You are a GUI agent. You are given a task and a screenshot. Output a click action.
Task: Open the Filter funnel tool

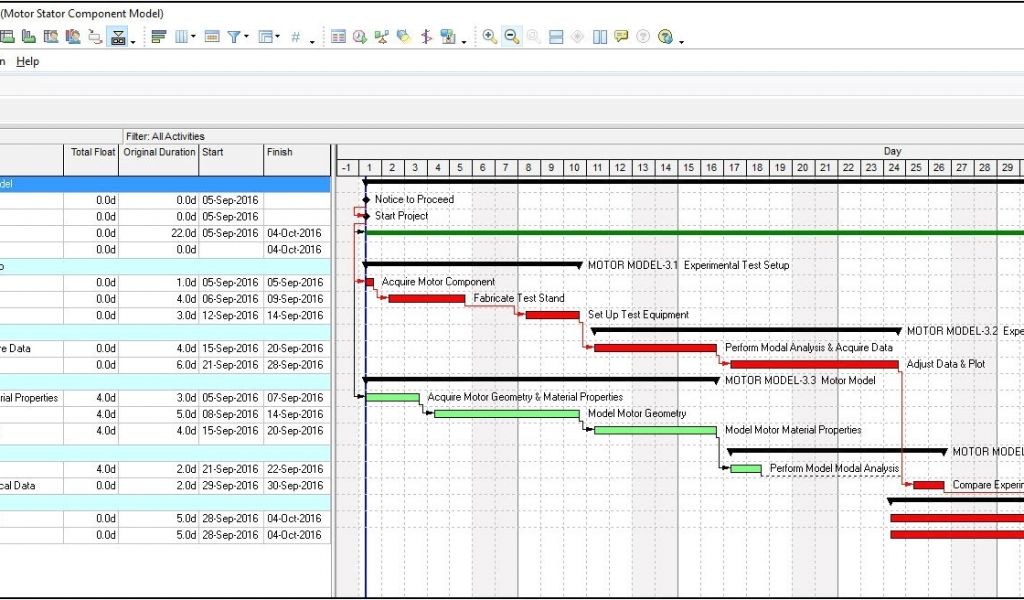pyautogui.click(x=234, y=37)
